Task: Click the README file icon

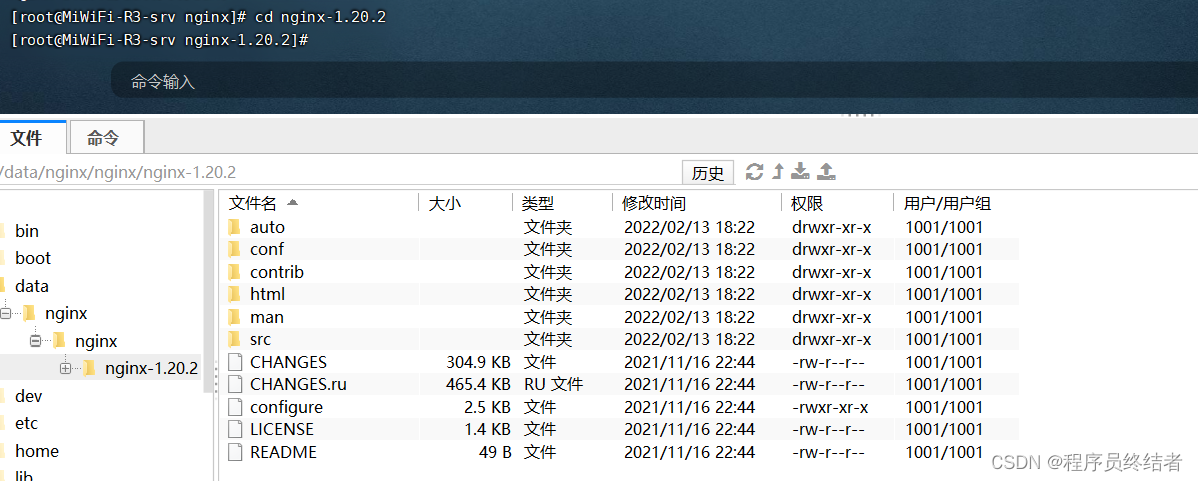Action: [x=235, y=452]
